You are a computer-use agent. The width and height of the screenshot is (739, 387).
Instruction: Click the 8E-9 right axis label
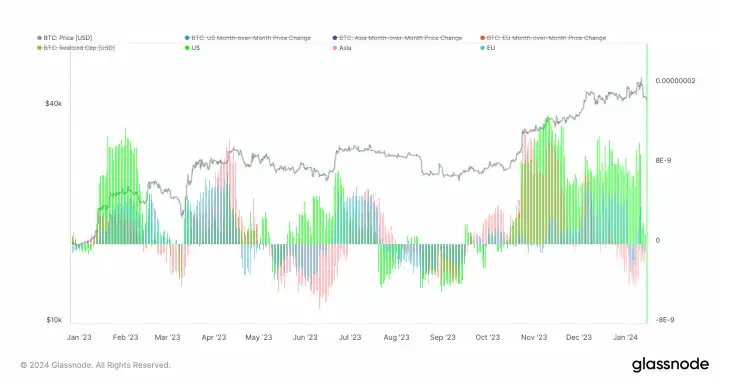[x=663, y=160]
